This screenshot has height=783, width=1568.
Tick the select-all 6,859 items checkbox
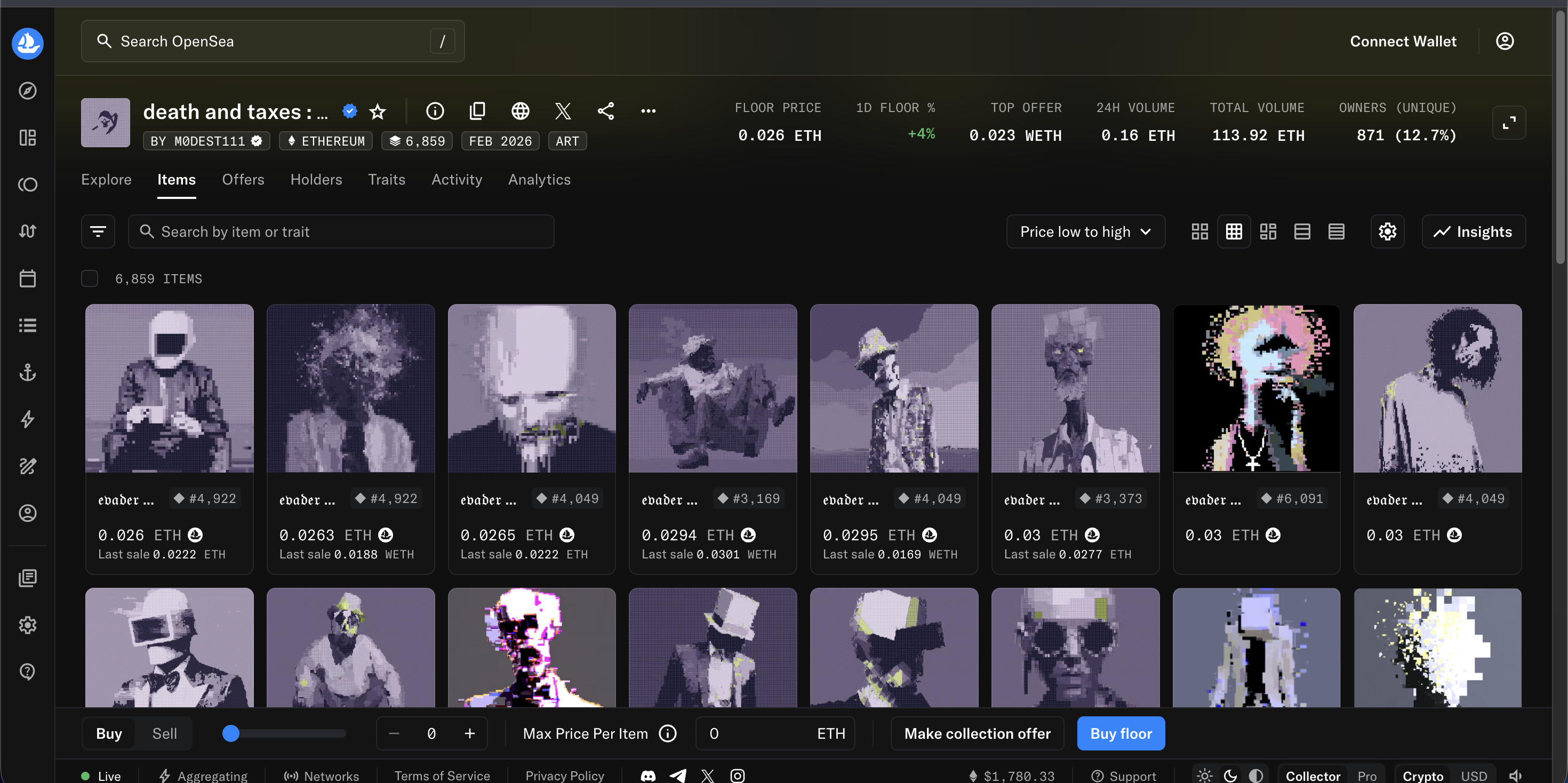pos(90,279)
